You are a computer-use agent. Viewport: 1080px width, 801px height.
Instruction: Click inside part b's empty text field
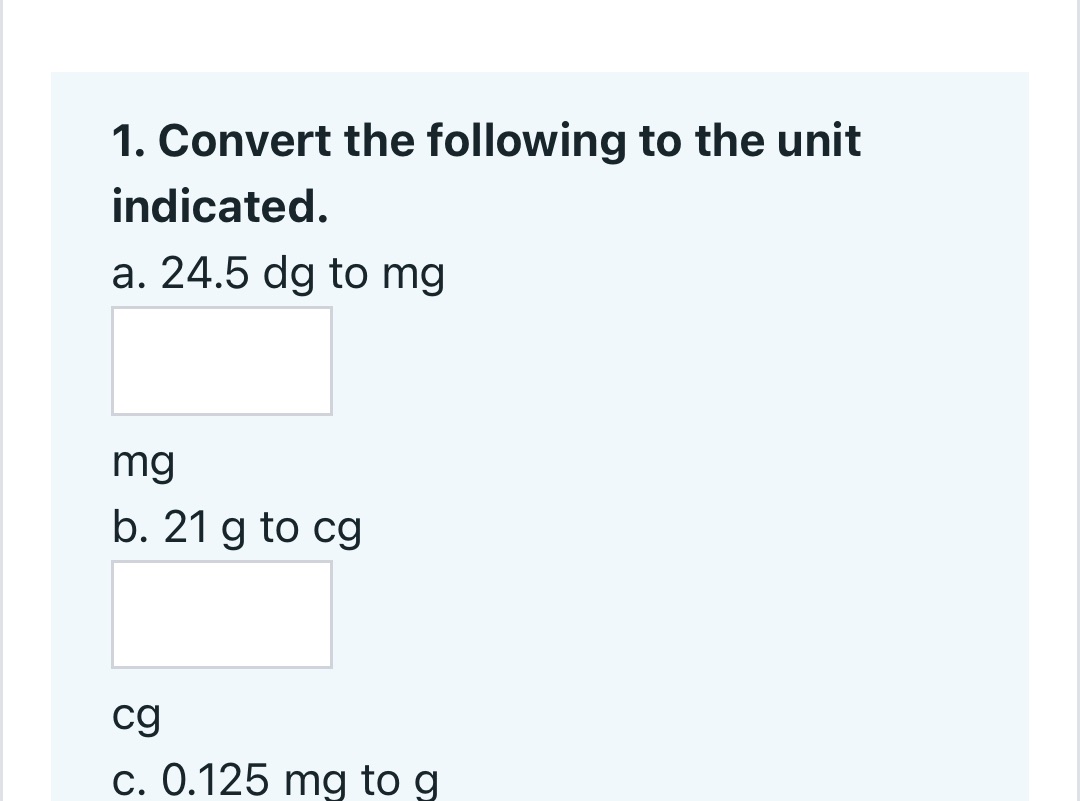222,614
